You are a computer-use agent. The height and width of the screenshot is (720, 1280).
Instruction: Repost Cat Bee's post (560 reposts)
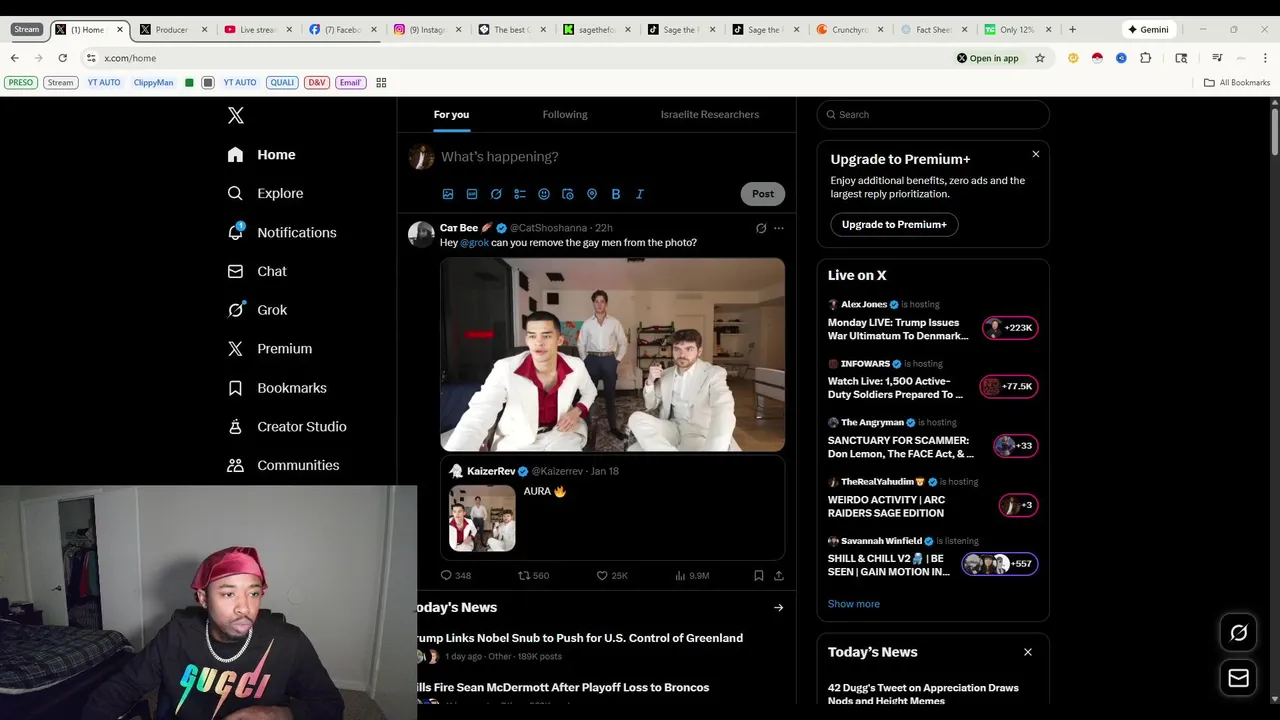(x=533, y=576)
